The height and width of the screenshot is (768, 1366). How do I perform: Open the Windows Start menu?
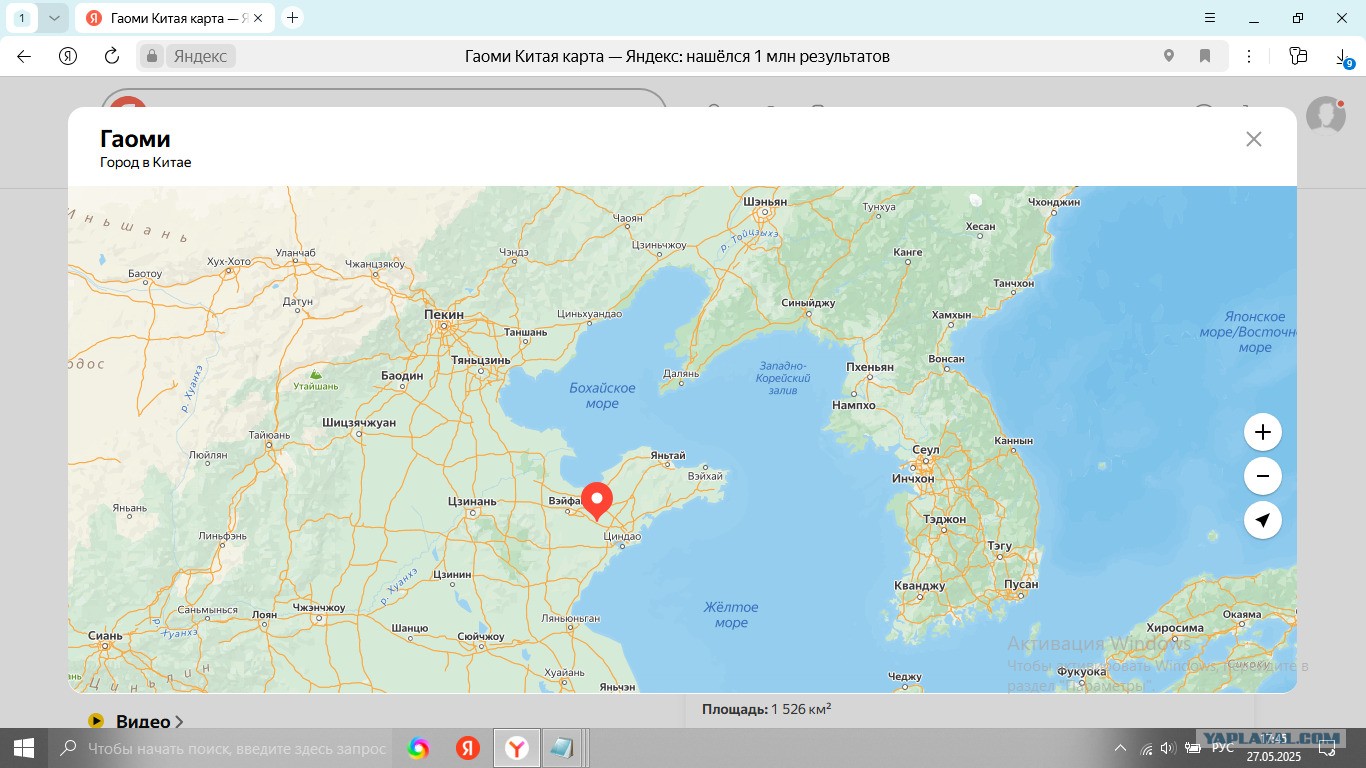tap(24, 748)
